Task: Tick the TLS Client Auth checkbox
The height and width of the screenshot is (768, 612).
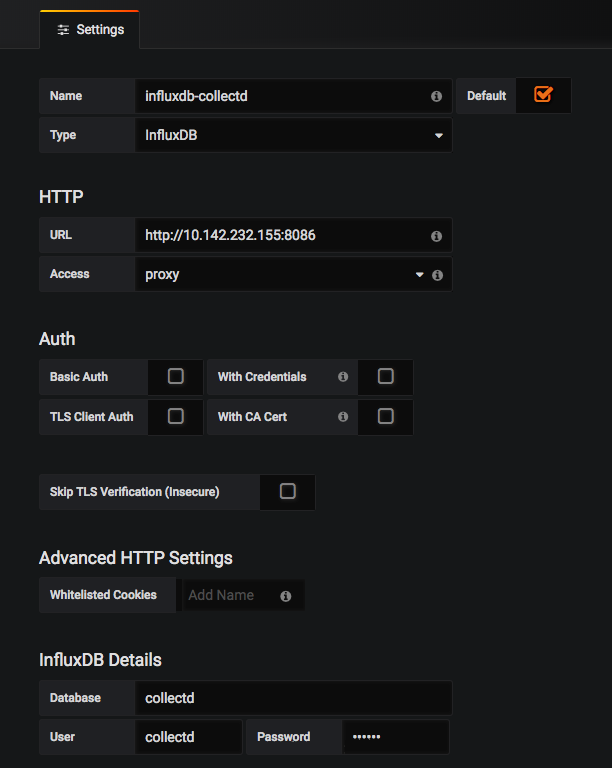Action: click(176, 416)
